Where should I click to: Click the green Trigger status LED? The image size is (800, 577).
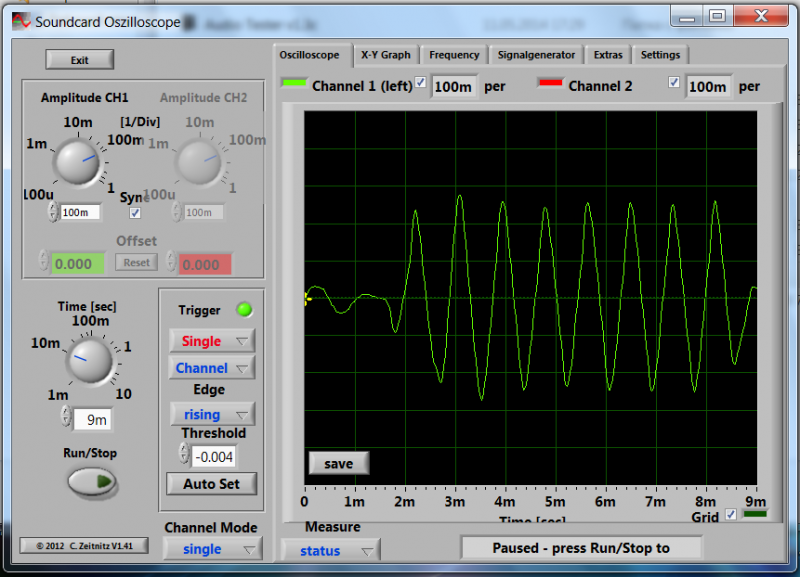click(x=244, y=310)
